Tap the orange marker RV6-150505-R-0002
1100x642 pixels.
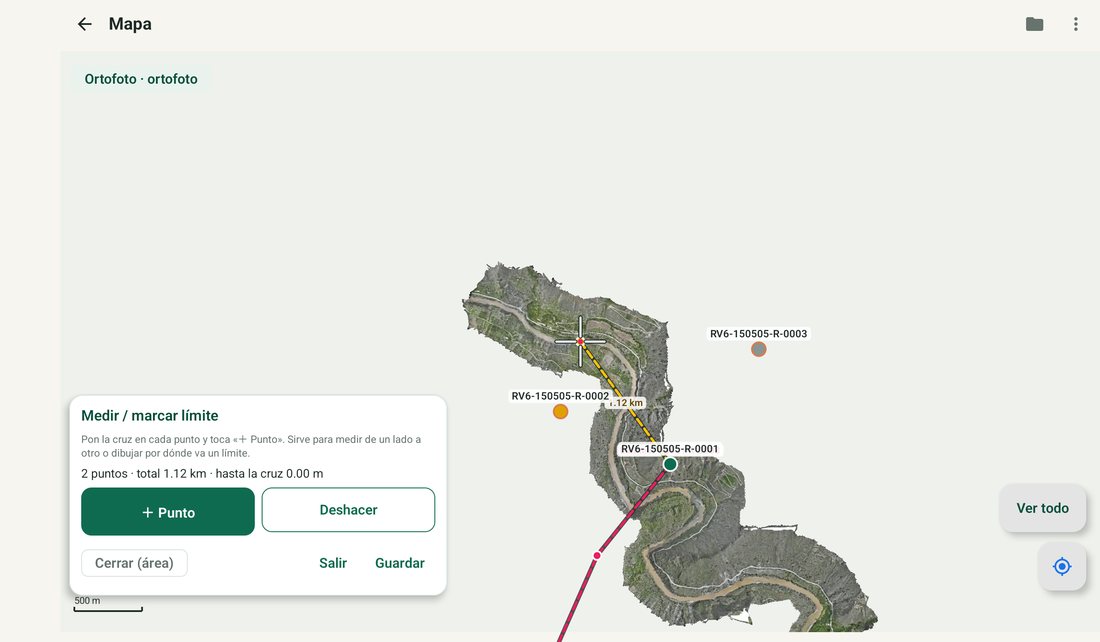pos(561,412)
